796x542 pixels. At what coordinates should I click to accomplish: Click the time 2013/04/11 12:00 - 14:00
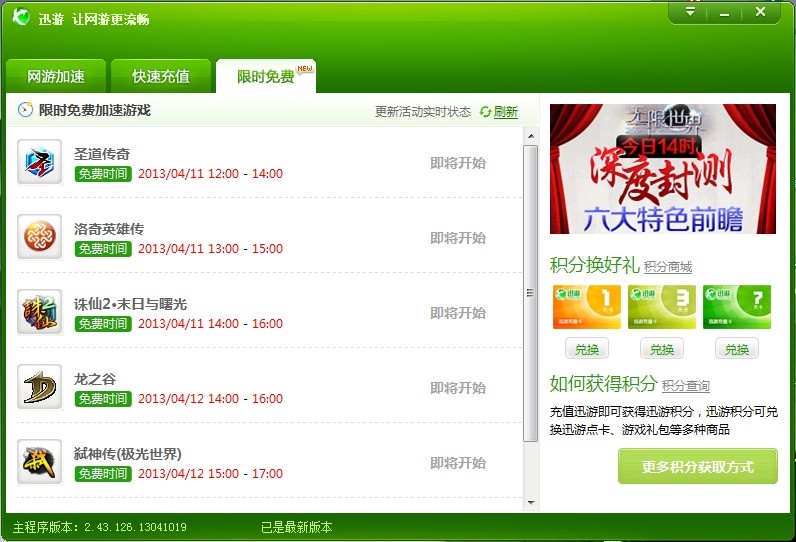point(210,174)
